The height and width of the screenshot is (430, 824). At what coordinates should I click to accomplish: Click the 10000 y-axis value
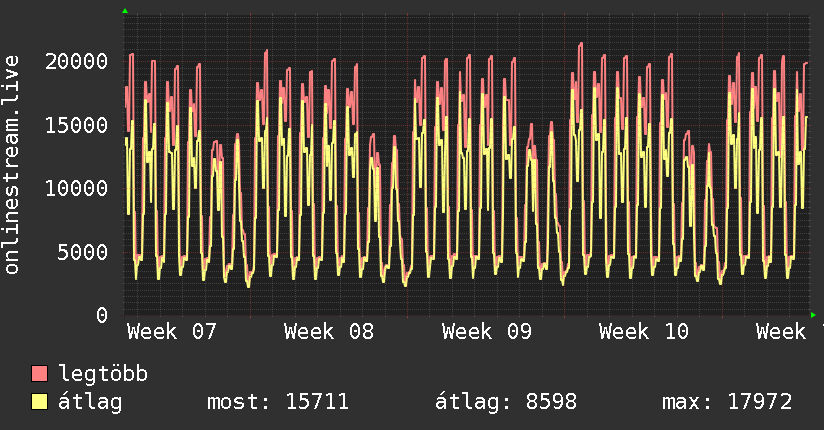(x=77, y=188)
